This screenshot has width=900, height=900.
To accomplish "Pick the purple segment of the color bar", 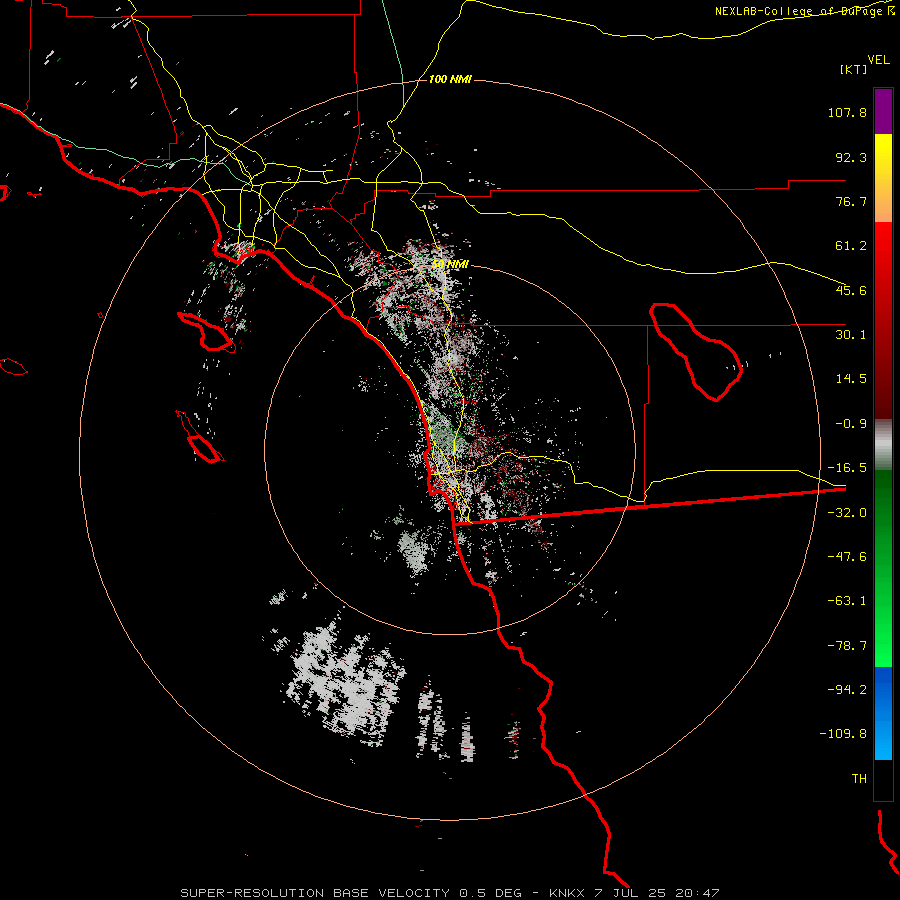I will pos(883,111).
